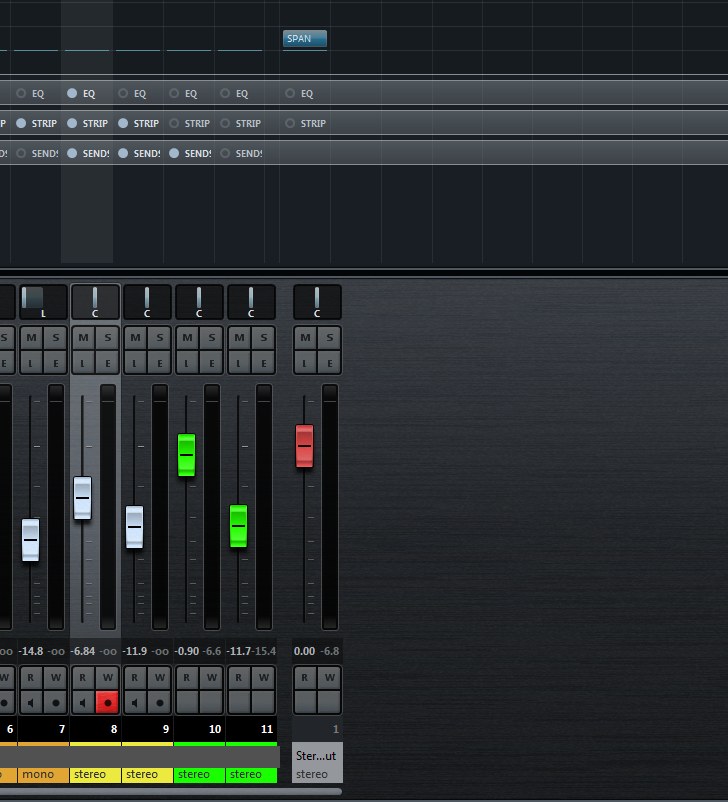
Task: Open Stereo Out edit settings (E button)
Action: [329, 363]
